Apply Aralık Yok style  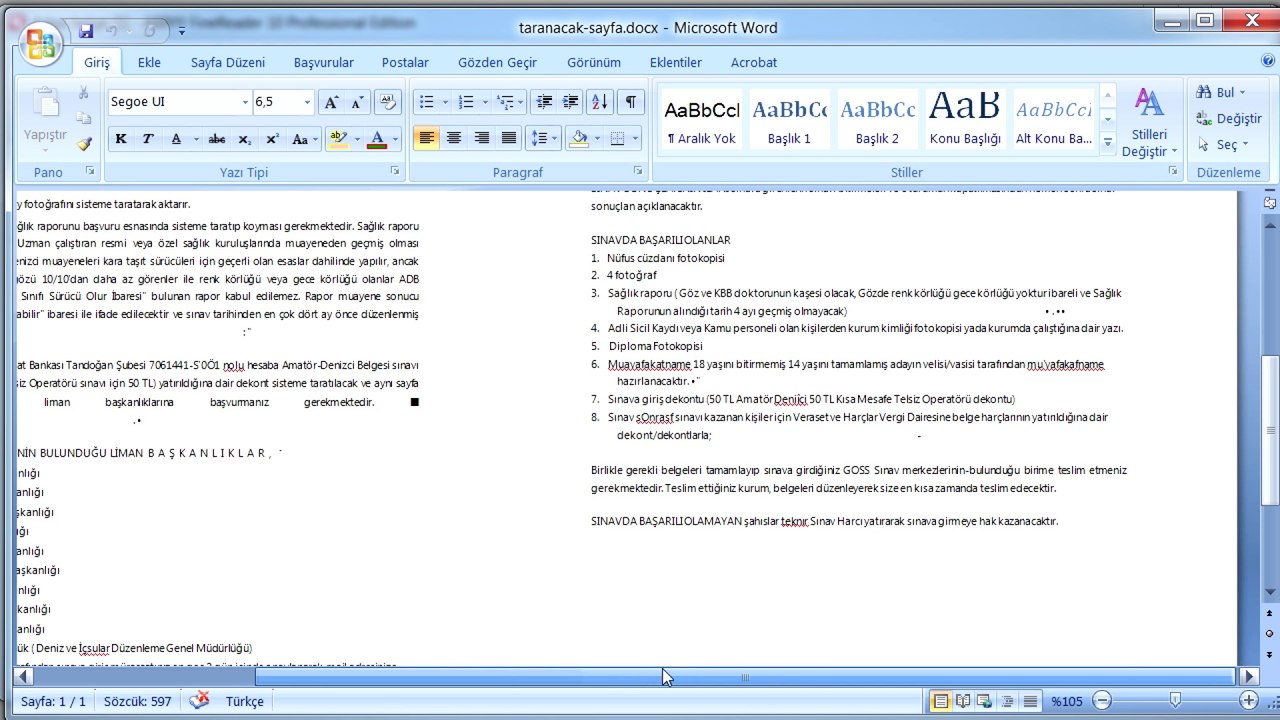pos(701,119)
